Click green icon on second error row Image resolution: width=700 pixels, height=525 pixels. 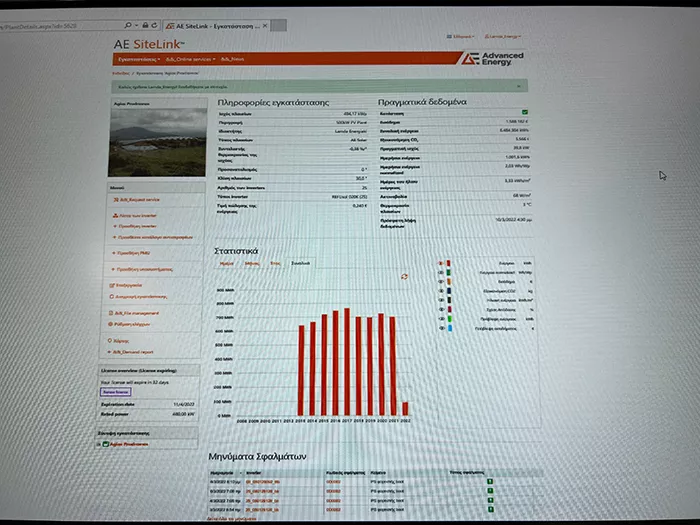[490, 491]
